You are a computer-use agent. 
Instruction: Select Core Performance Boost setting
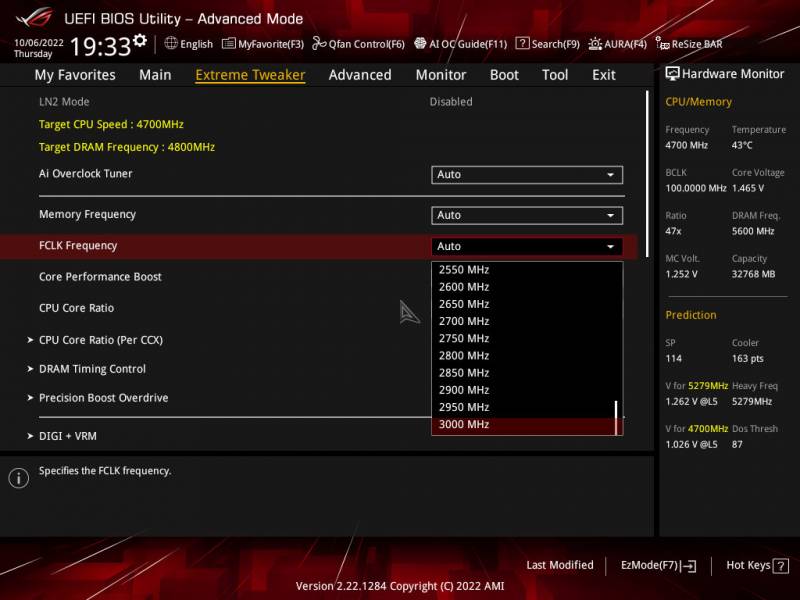(100, 277)
